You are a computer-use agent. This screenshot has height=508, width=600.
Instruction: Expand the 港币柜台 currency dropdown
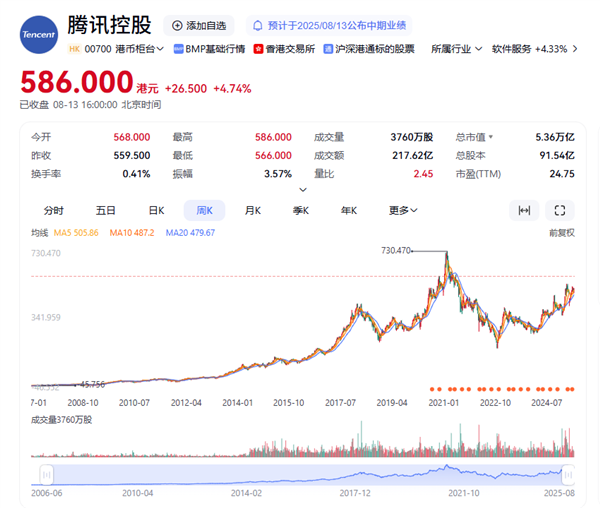point(142,48)
